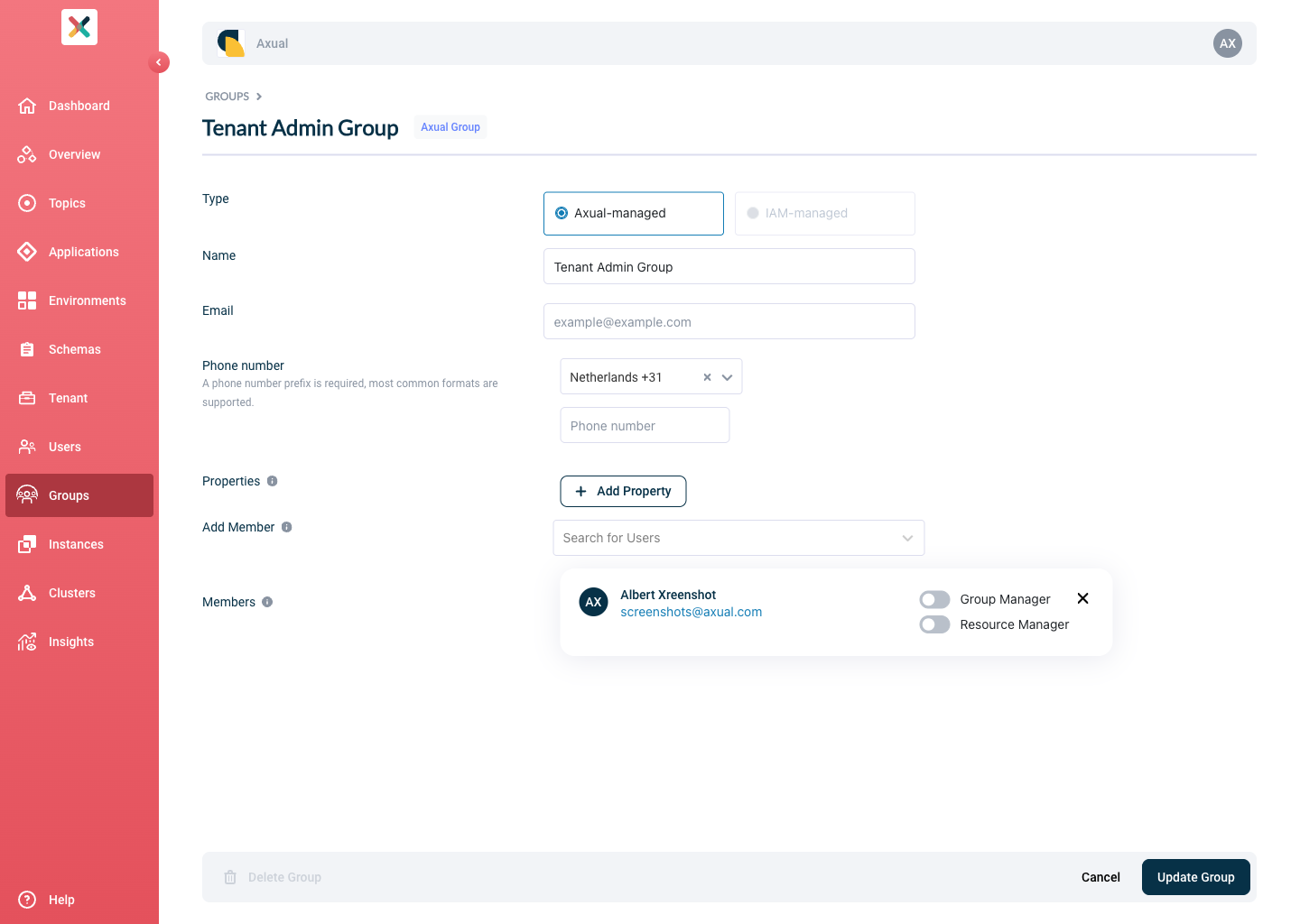Go to the Clusters page
This screenshot has height=924, width=1300.
tap(79, 593)
